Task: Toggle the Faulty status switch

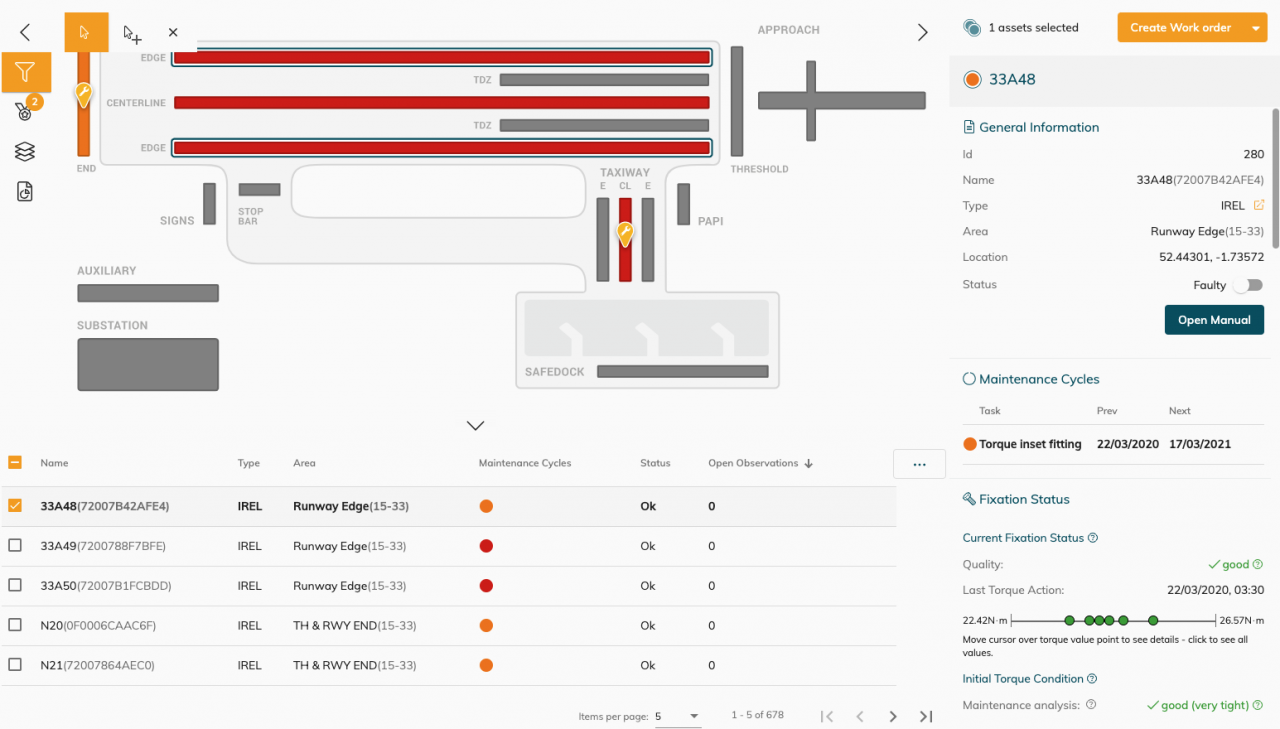Action: click(x=1246, y=285)
